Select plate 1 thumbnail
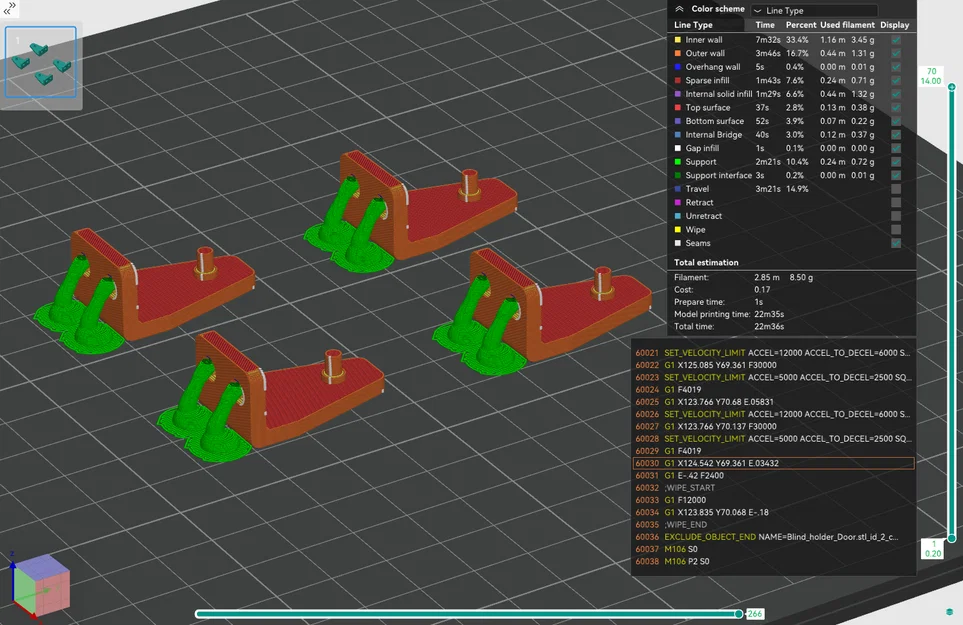This screenshot has height=625, width=963. pos(41,62)
